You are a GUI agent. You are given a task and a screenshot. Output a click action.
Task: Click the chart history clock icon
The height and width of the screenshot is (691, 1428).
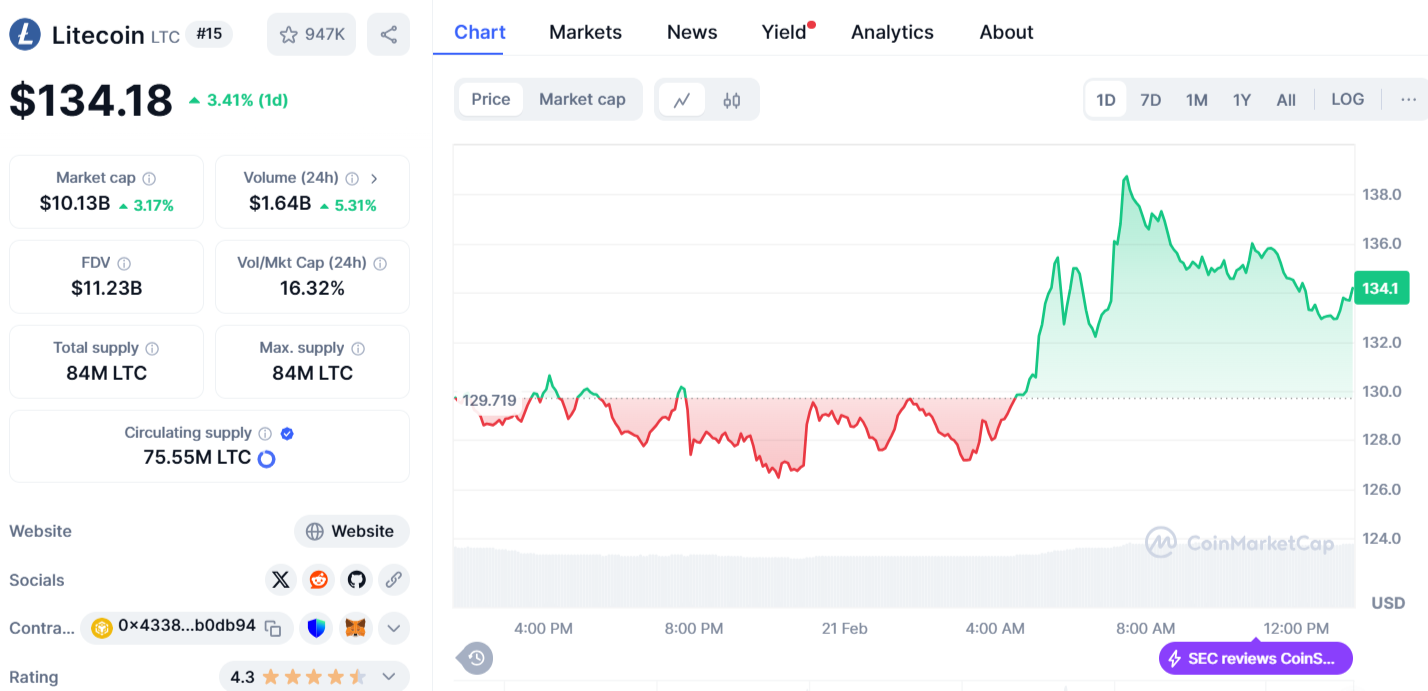(x=476, y=658)
